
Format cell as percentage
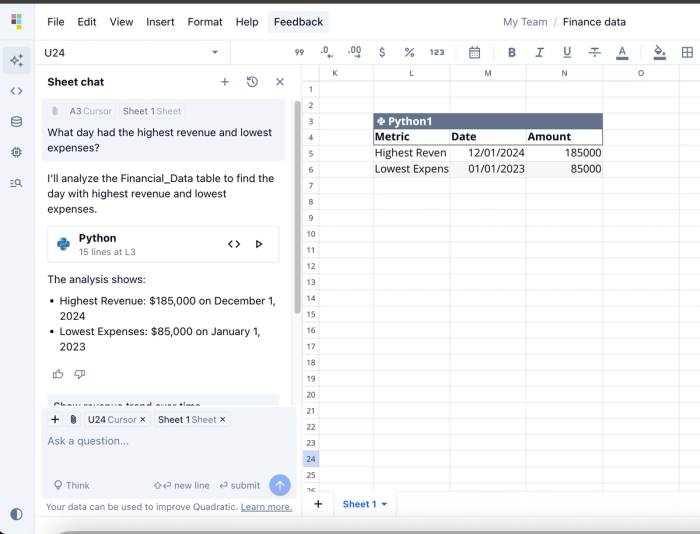click(x=409, y=52)
